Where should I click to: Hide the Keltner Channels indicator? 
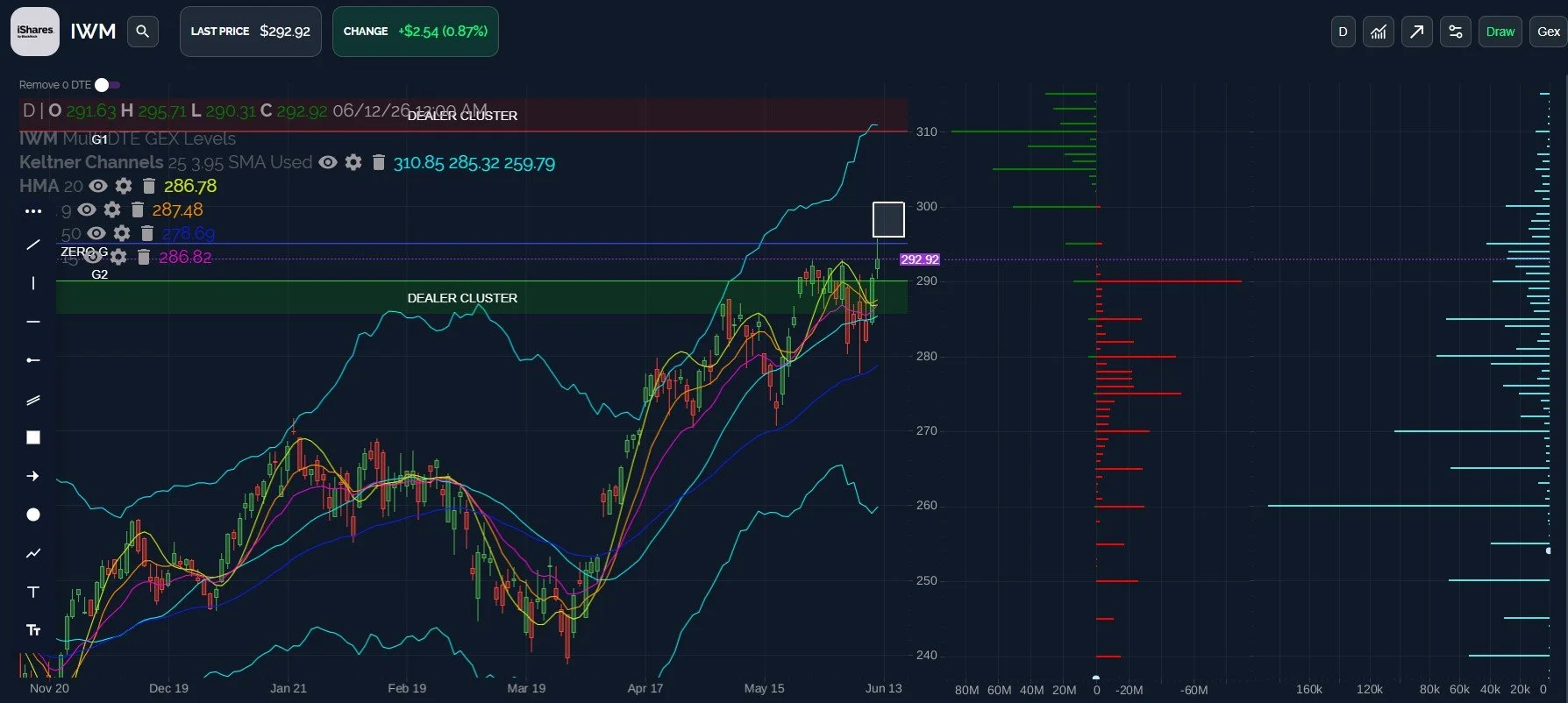tap(328, 162)
